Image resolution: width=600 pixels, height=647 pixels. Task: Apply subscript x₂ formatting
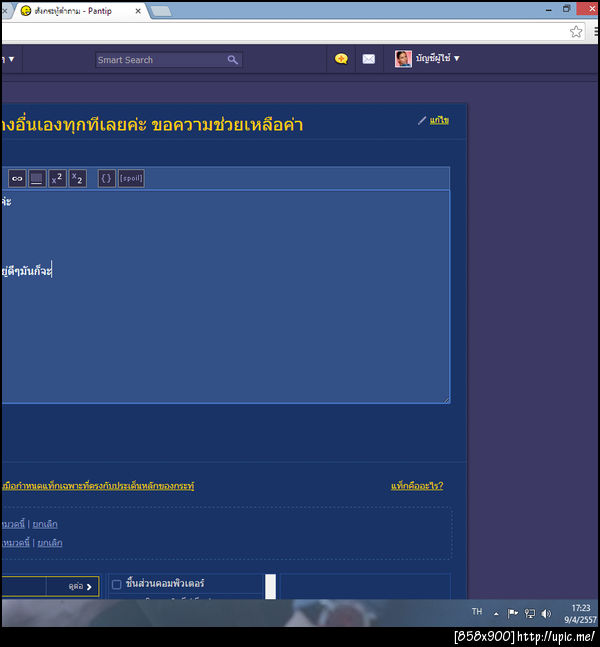point(78,179)
